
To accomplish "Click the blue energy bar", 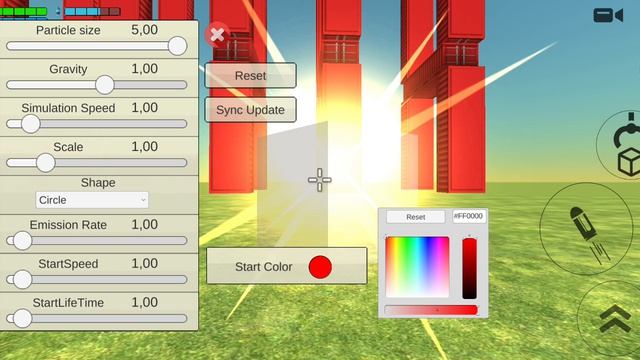I will (x=92, y=11).
